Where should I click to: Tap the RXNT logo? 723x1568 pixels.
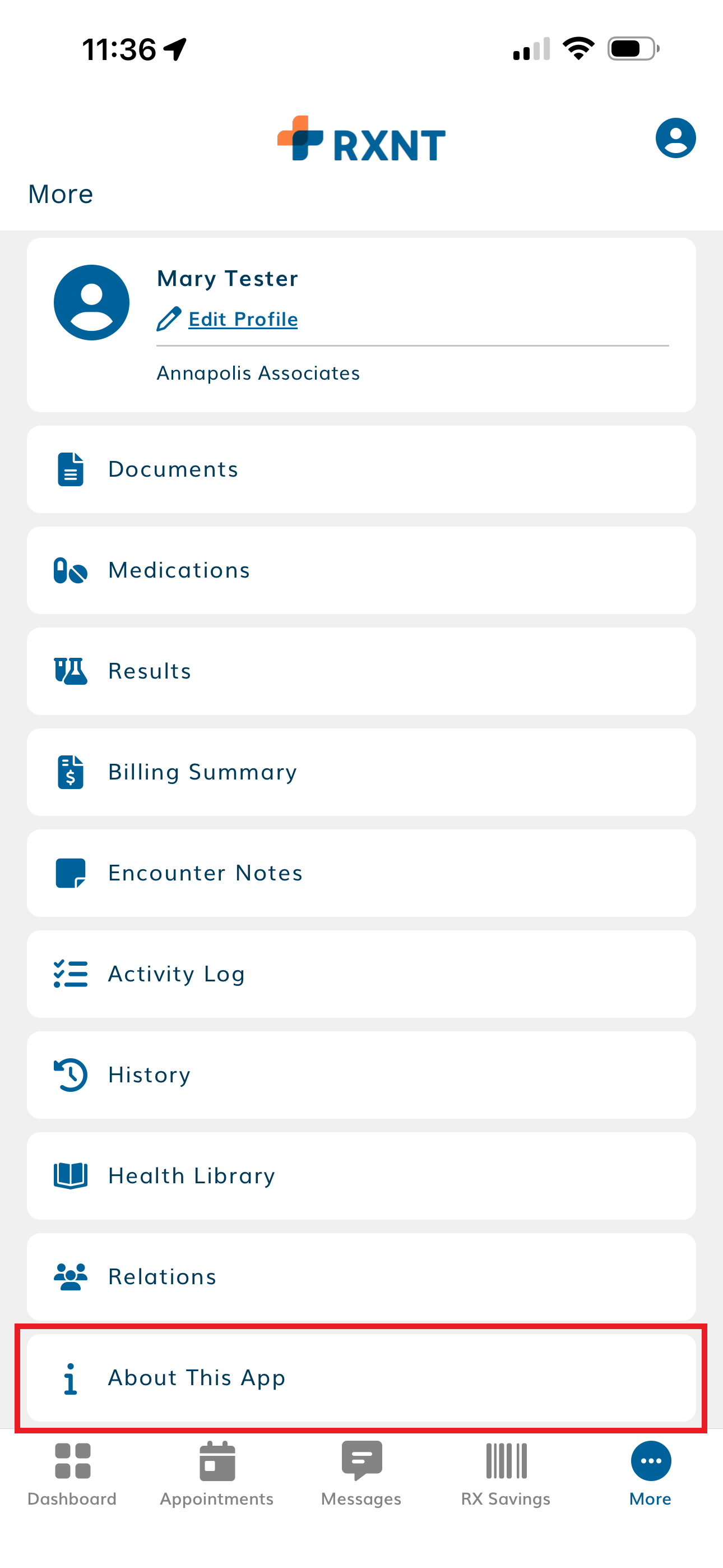click(361, 140)
